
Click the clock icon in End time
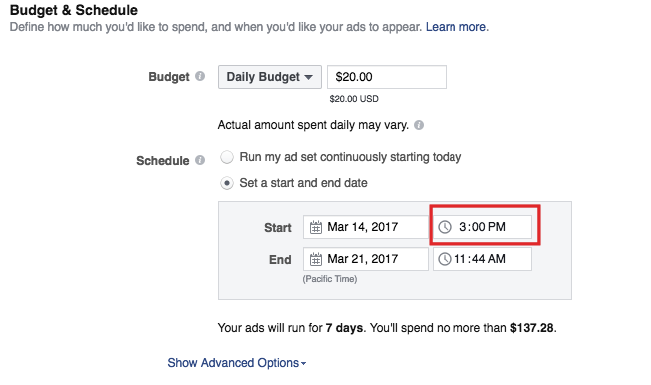point(445,259)
